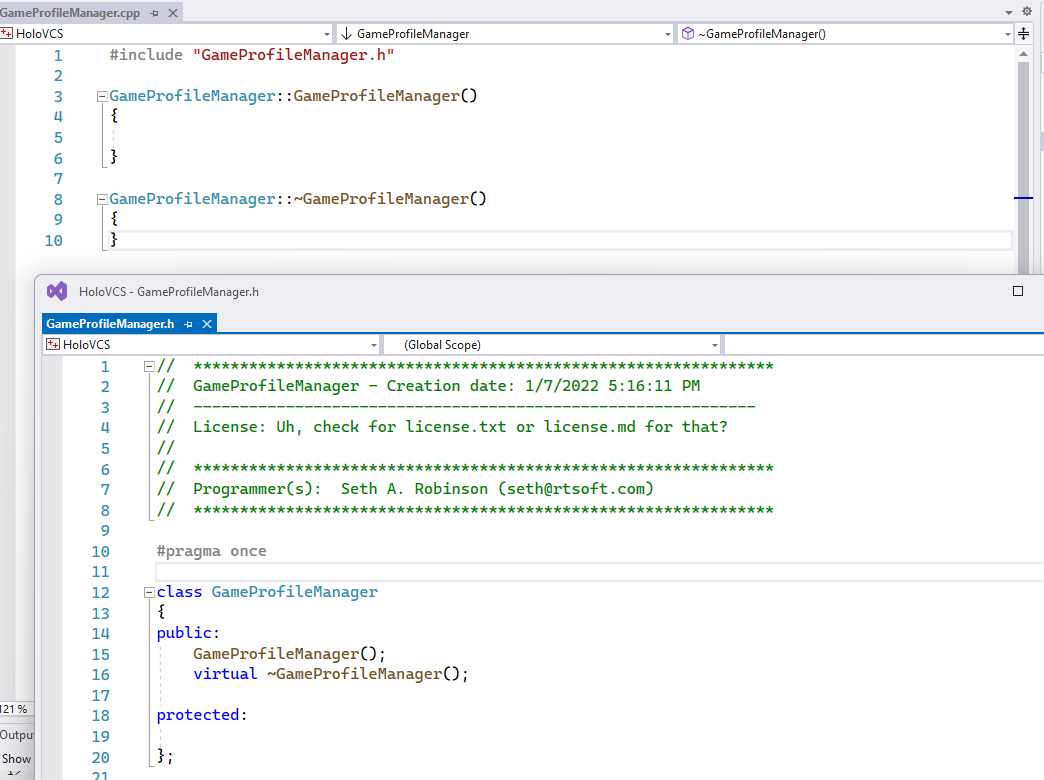Viewport: 1044px width, 780px height.
Task: Open the document list chevron beside the gear icon
Action: tap(1010, 11)
